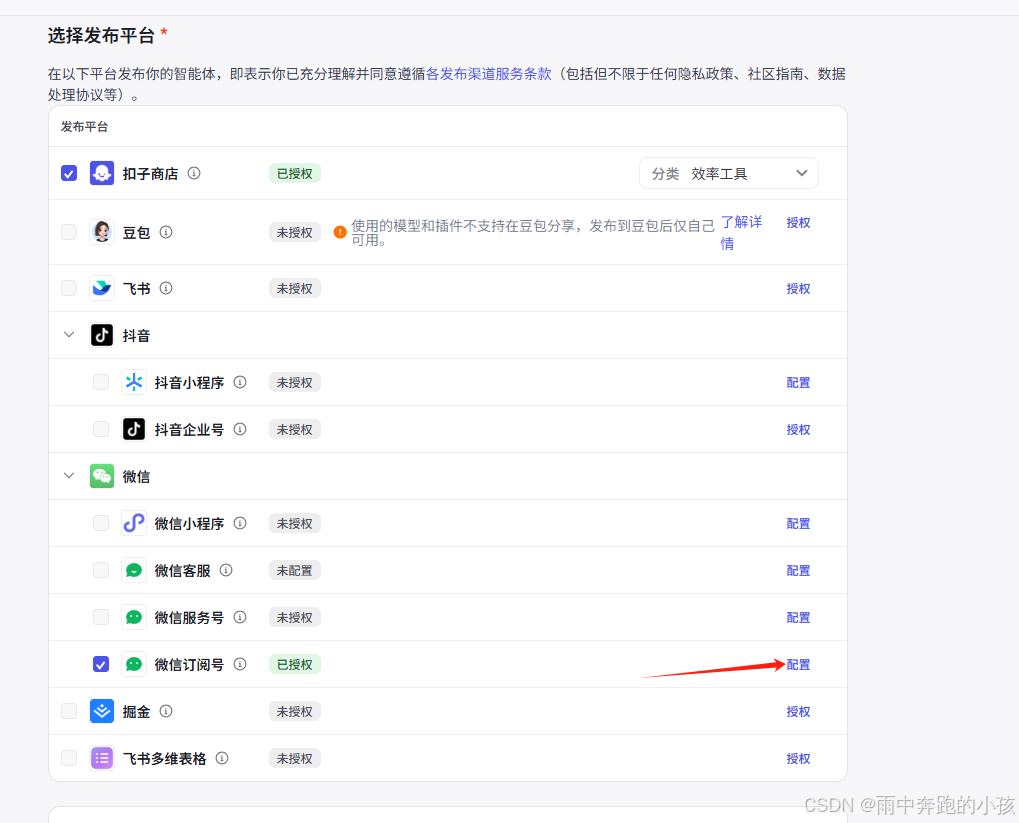Viewport: 1019px width, 823px height.
Task: Tick the 掘金 checkbox
Action: (69, 711)
